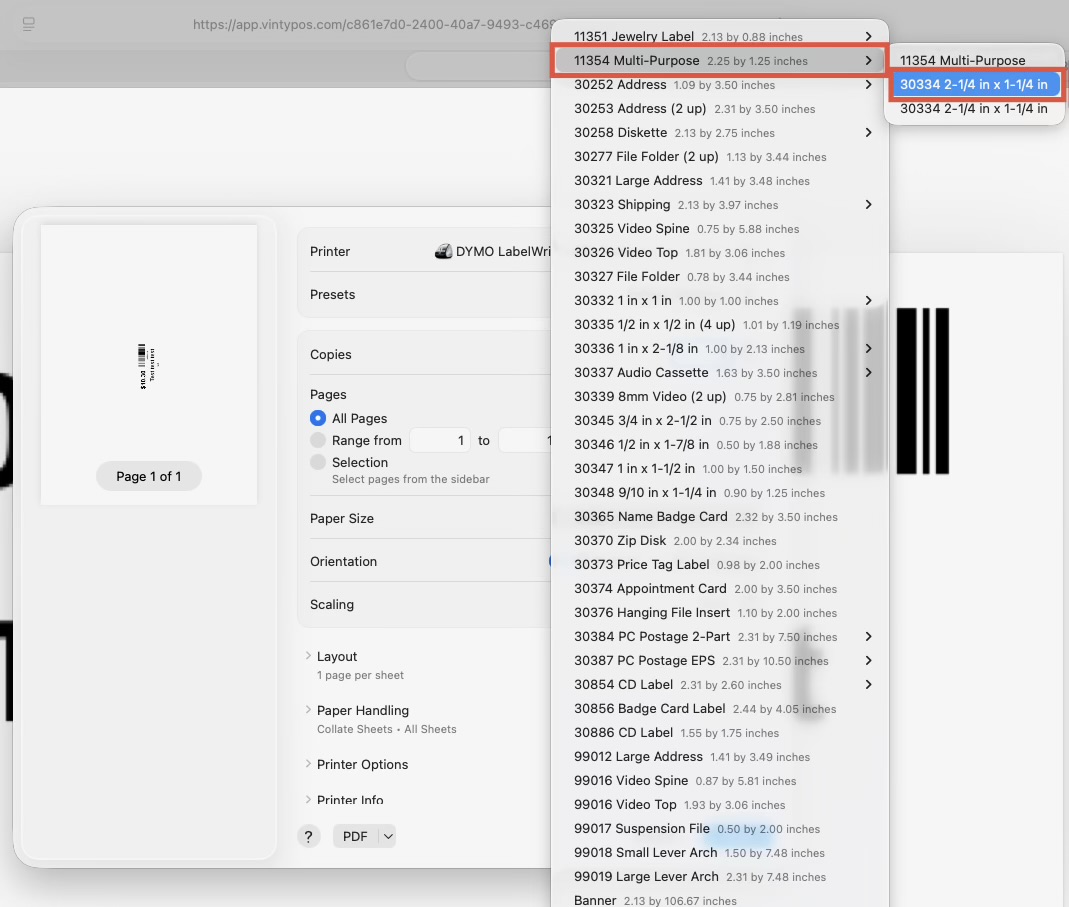
Task: Choose 99017 Suspension File paper size
Action: click(719, 829)
